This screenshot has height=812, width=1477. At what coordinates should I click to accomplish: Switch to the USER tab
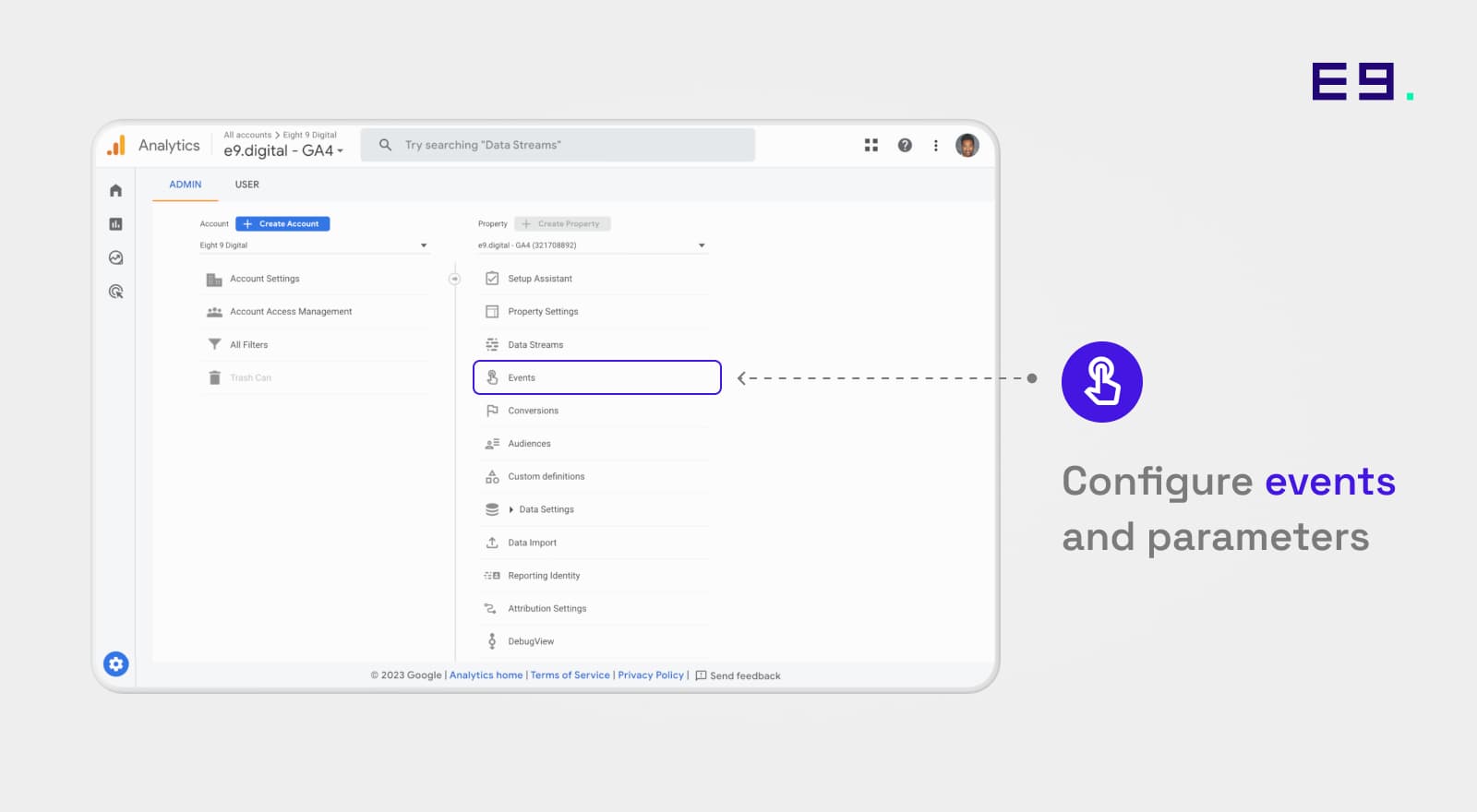246,185
